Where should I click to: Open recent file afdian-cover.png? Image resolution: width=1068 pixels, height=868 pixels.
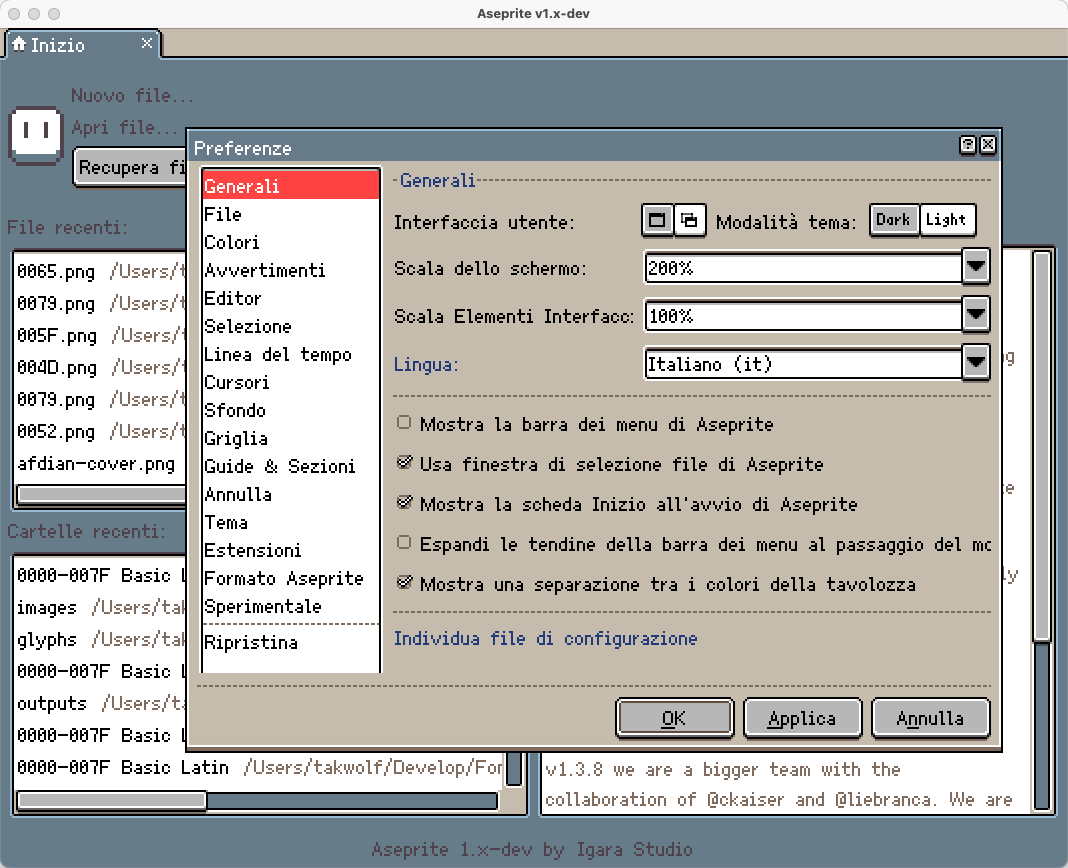click(100, 463)
